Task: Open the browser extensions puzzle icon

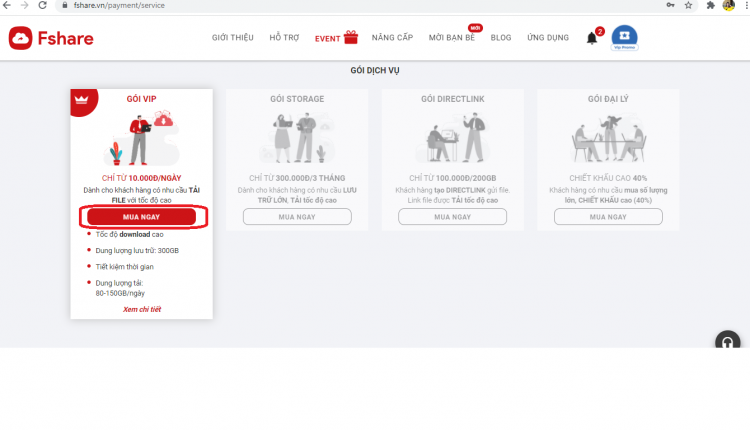Action: (x=711, y=5)
